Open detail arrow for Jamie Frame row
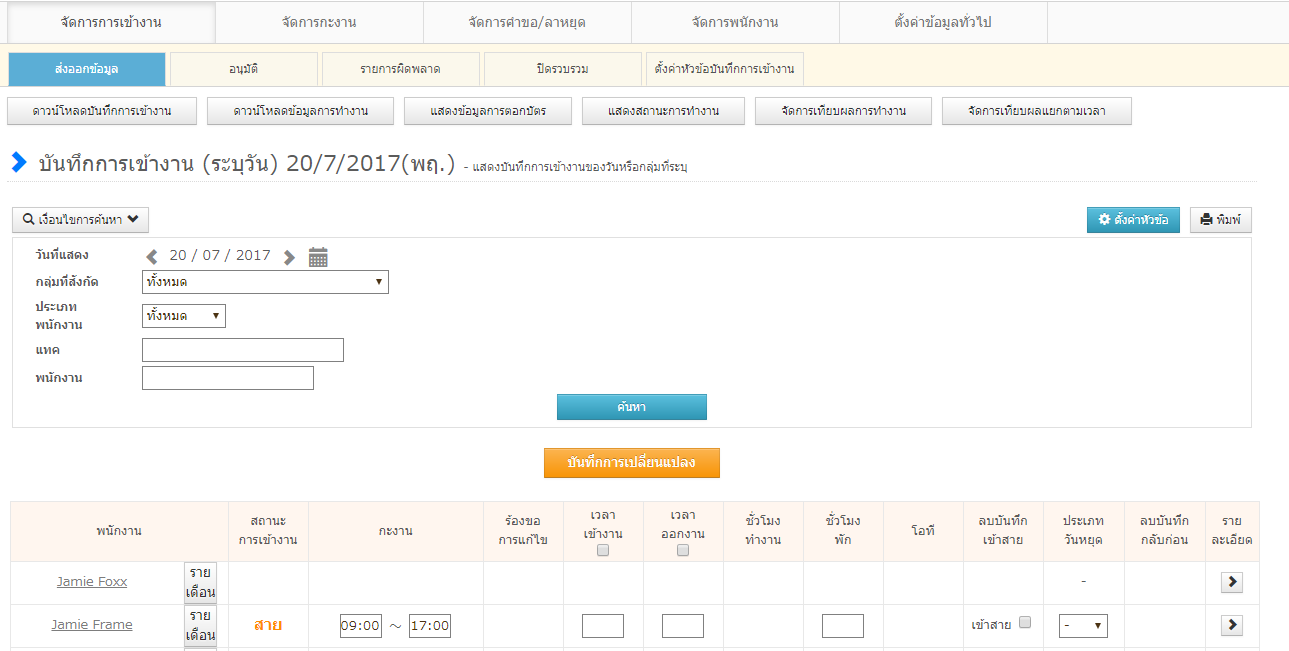Image resolution: width=1289 pixels, height=651 pixels. tap(1231, 625)
